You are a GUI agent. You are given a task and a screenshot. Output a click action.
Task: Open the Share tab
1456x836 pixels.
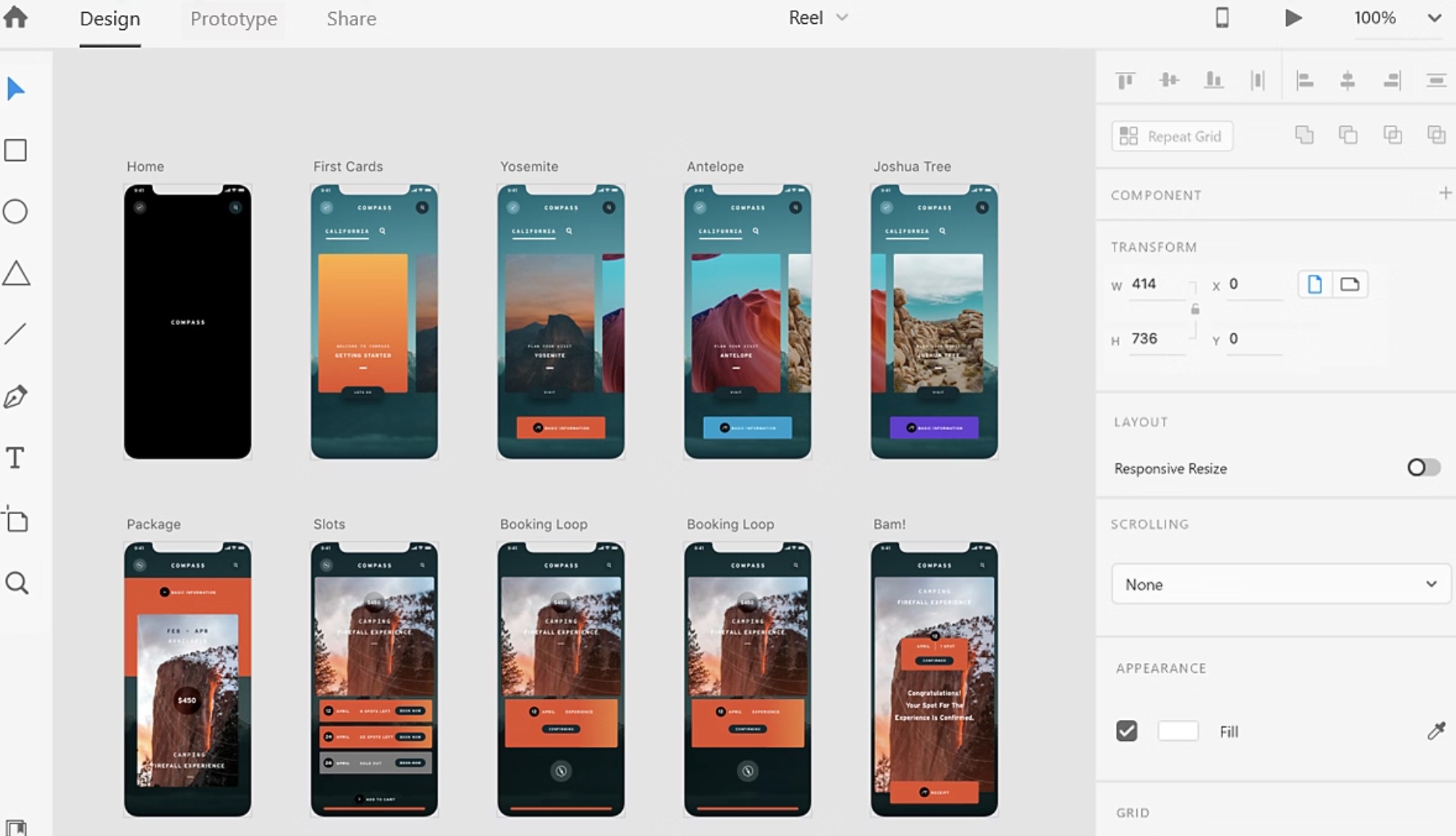click(351, 19)
